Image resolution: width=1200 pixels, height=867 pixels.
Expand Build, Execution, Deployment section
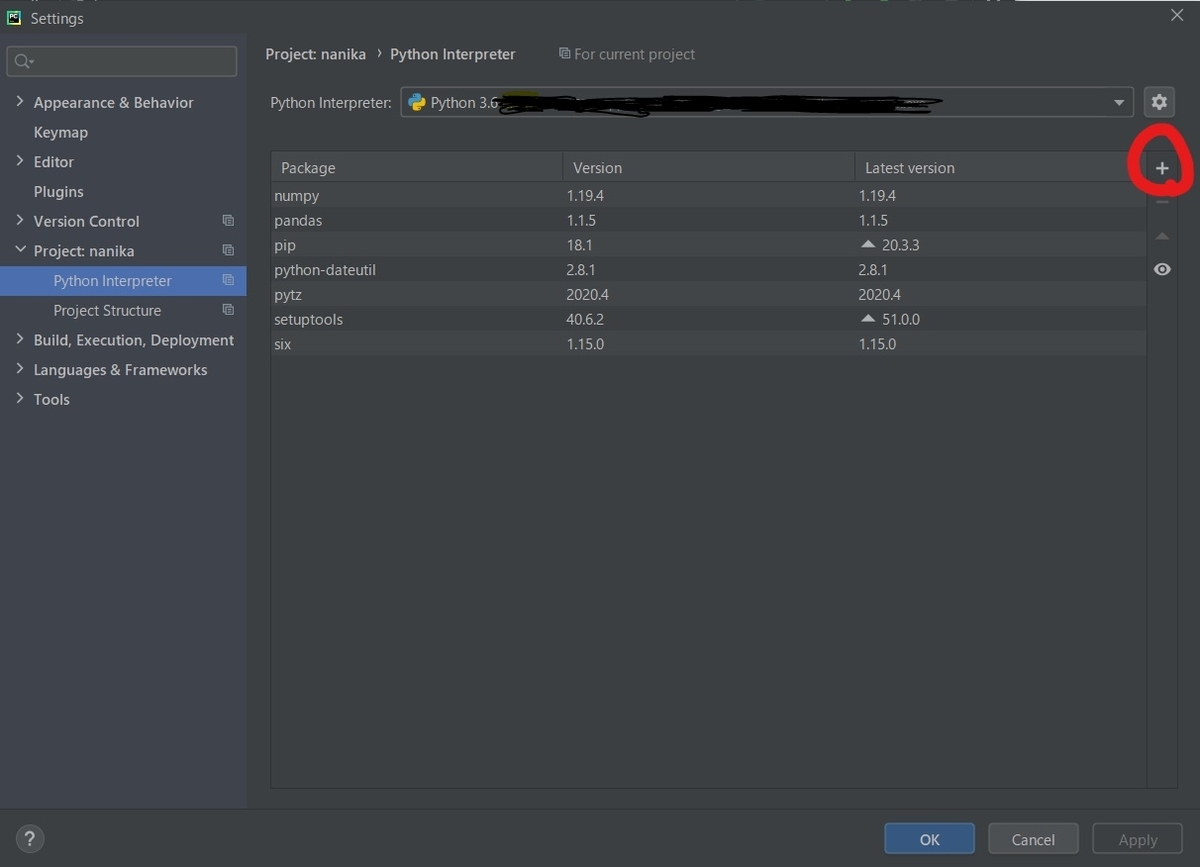(20, 340)
